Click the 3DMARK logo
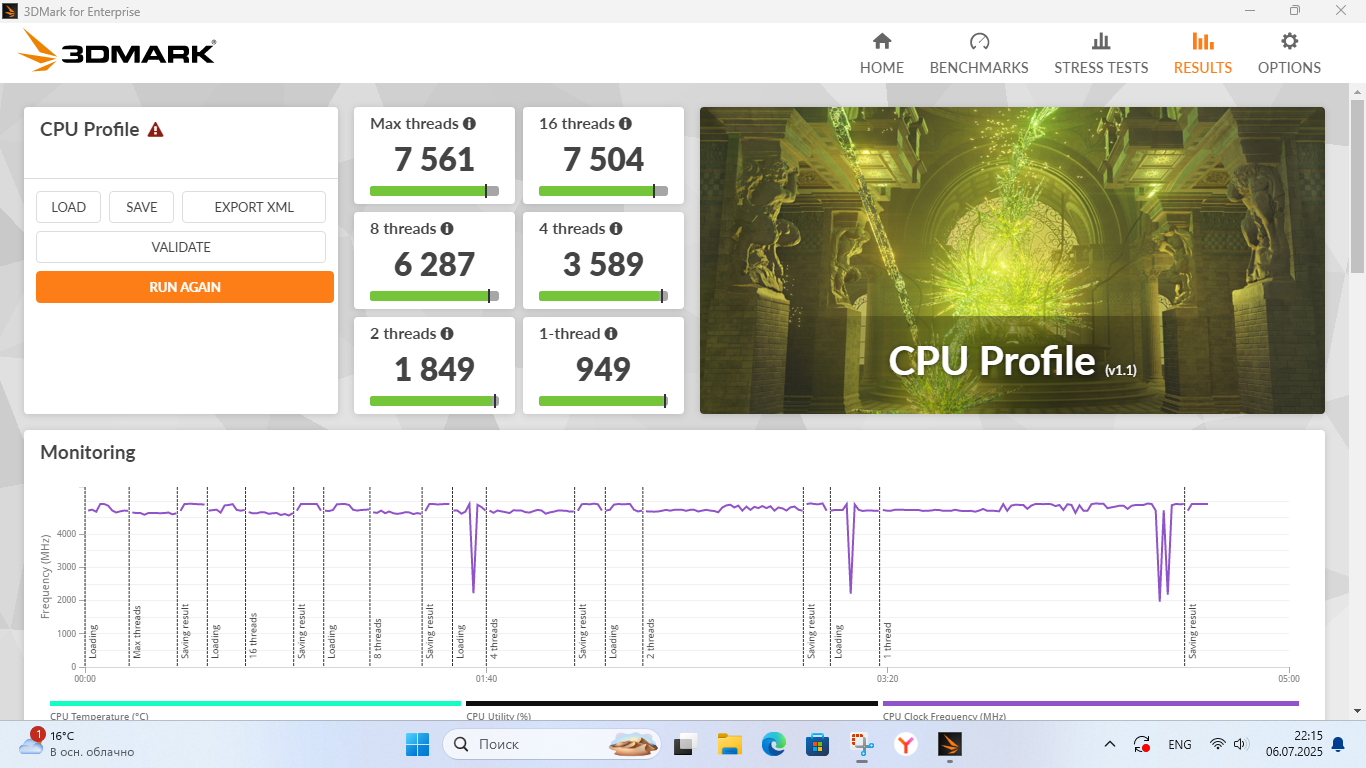The width and height of the screenshot is (1366, 768). click(x=117, y=50)
